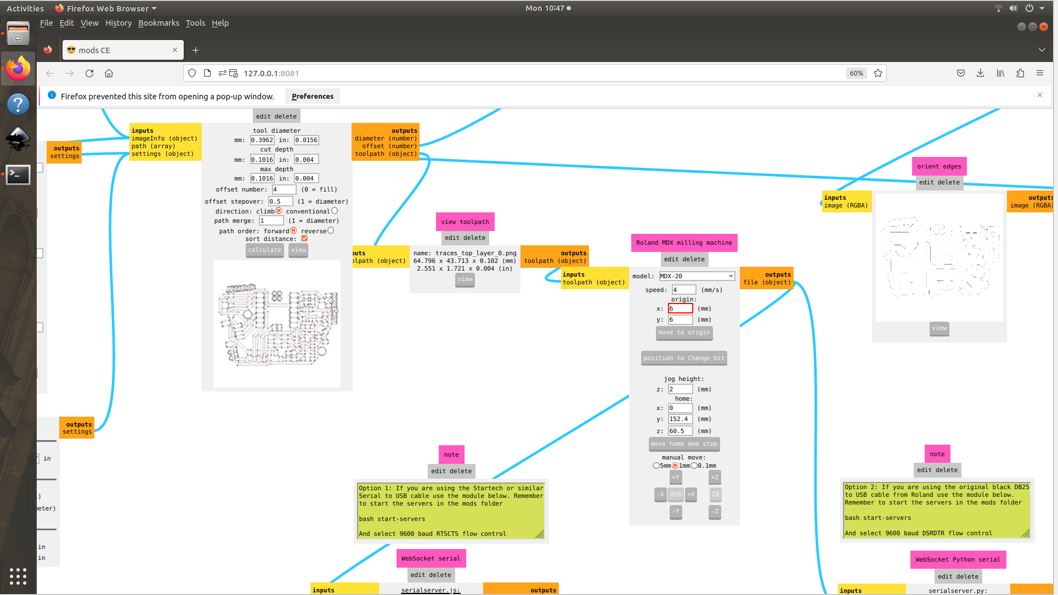The height and width of the screenshot is (595, 1058).
Task: Click move to origin button
Action: [684, 333]
